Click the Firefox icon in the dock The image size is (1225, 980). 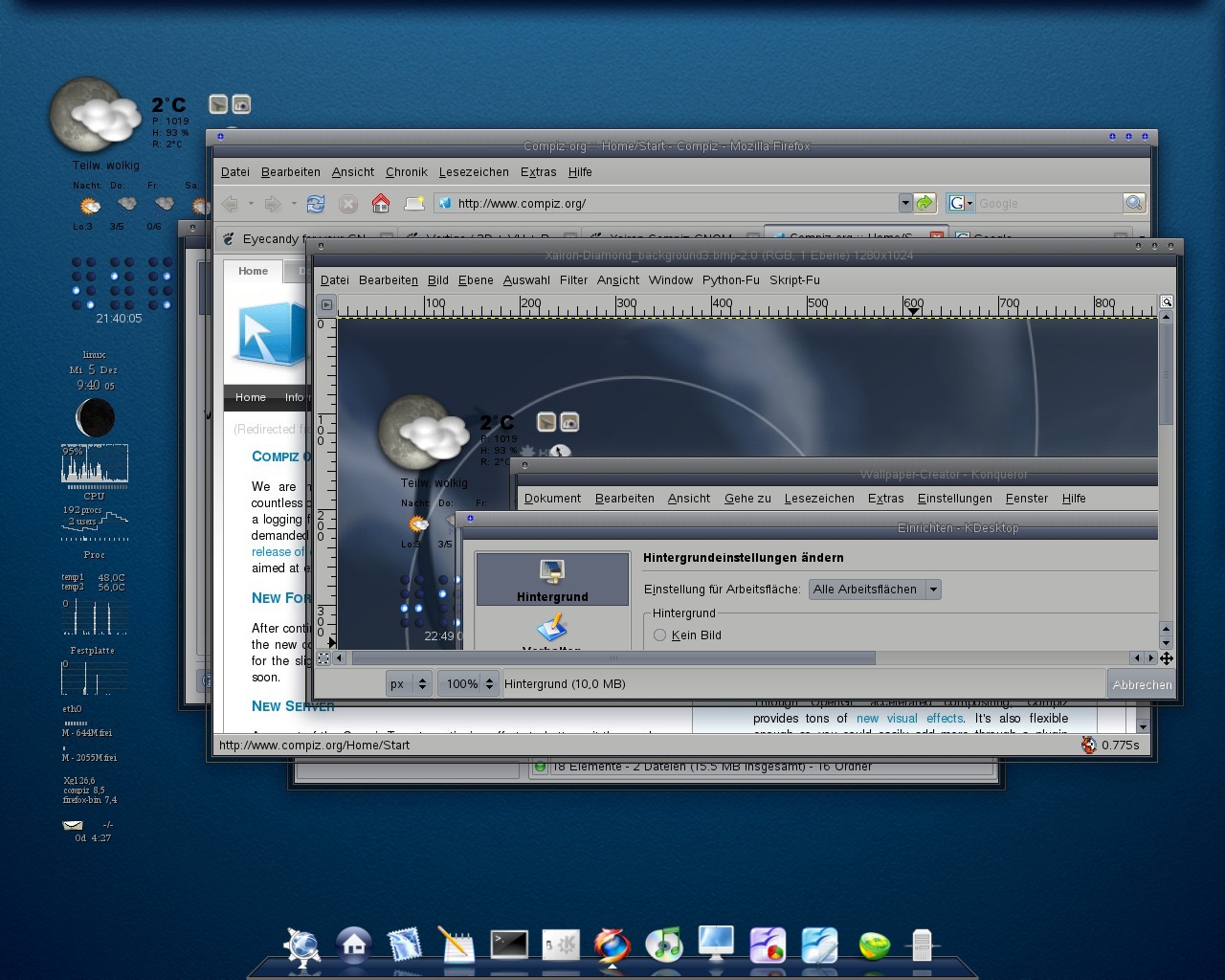612,946
